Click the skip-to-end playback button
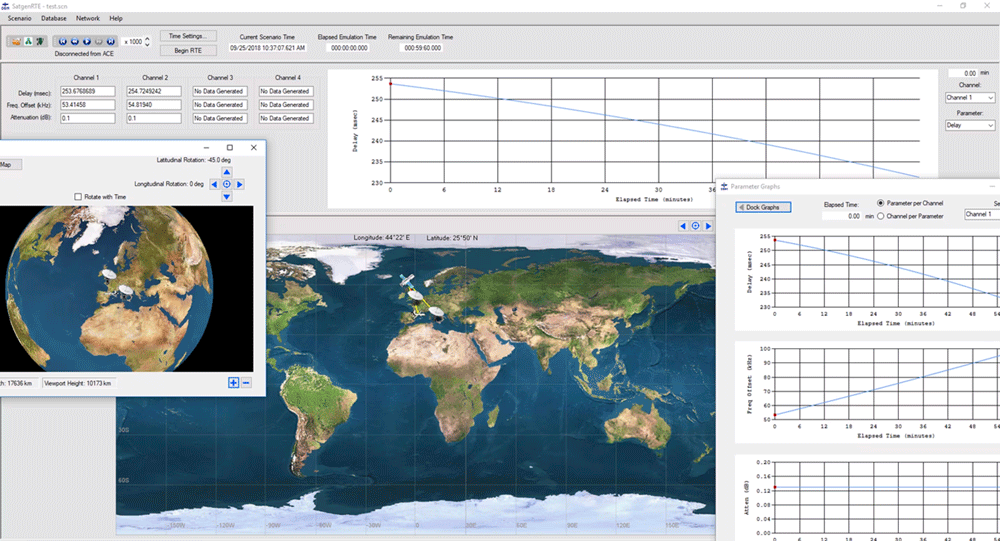 [x=111, y=41]
